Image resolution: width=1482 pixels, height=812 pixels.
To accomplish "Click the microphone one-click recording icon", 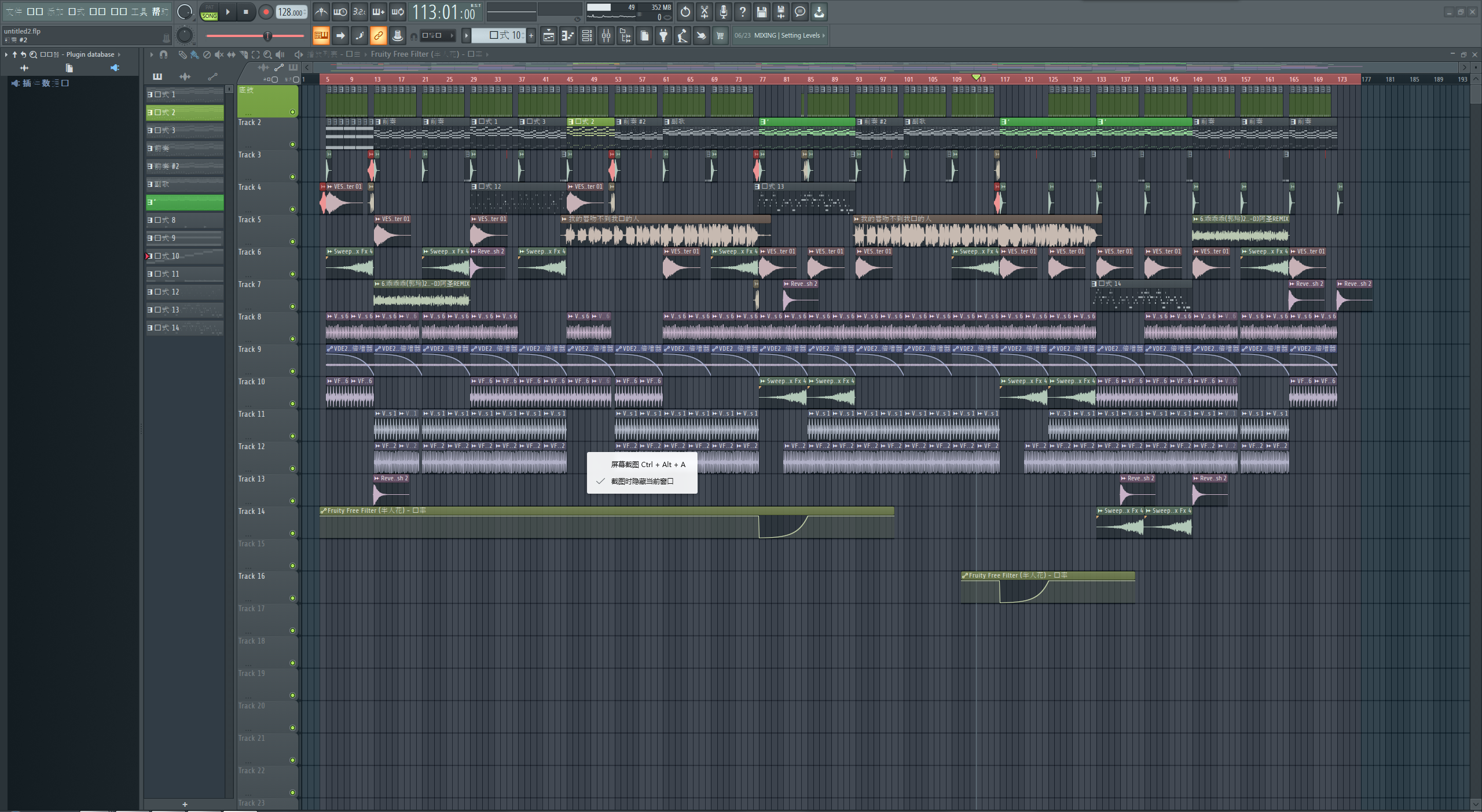I will [724, 12].
